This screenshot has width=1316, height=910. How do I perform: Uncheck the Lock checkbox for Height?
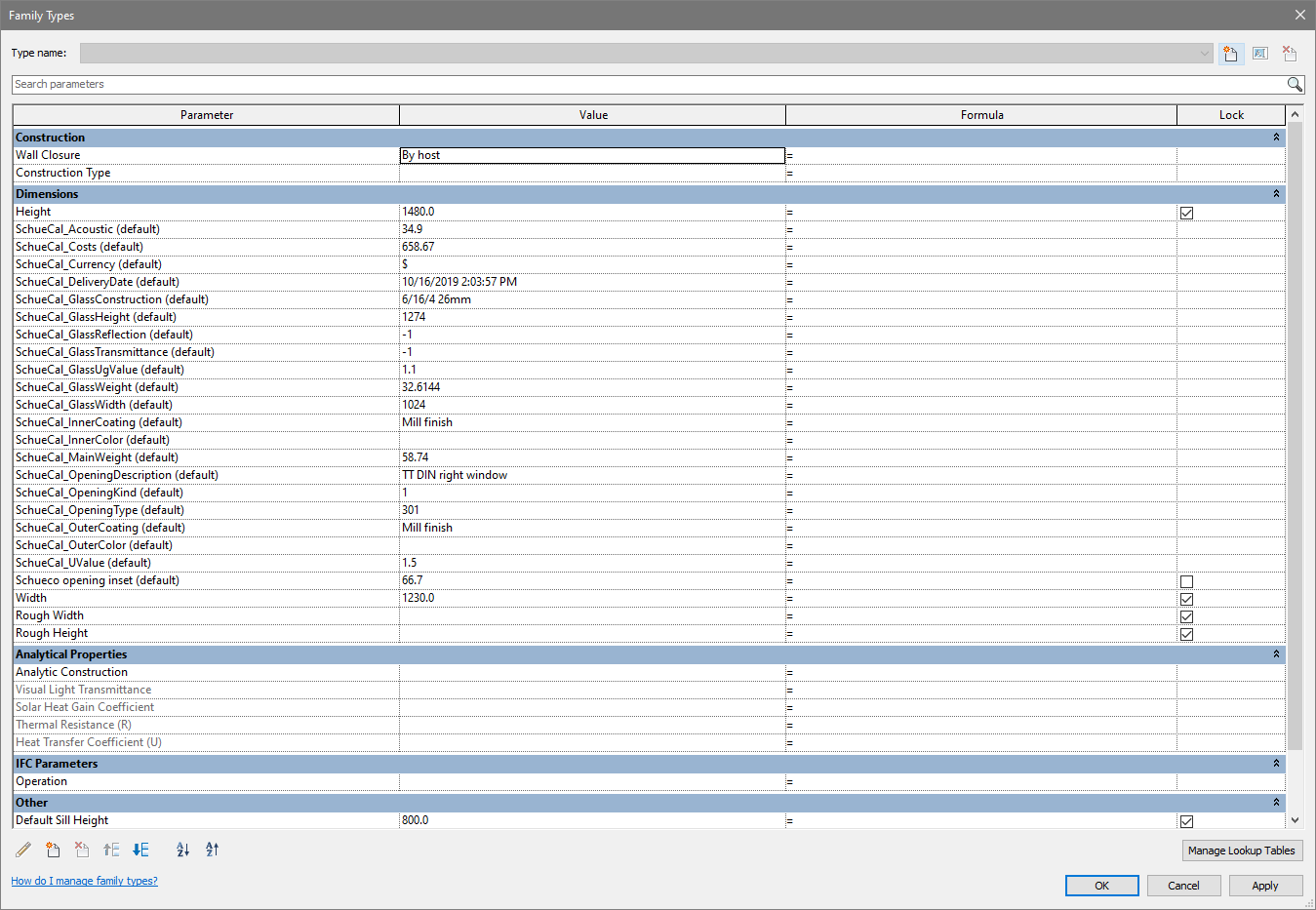(1186, 213)
